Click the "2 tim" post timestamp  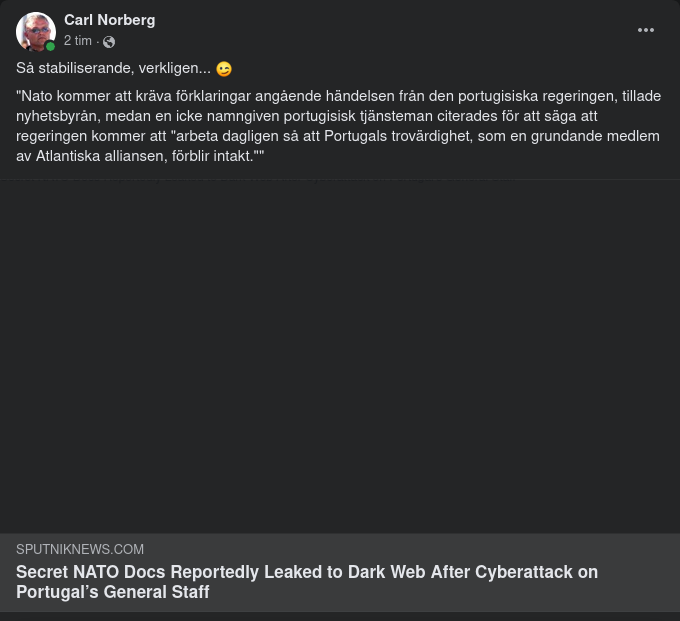(78, 41)
